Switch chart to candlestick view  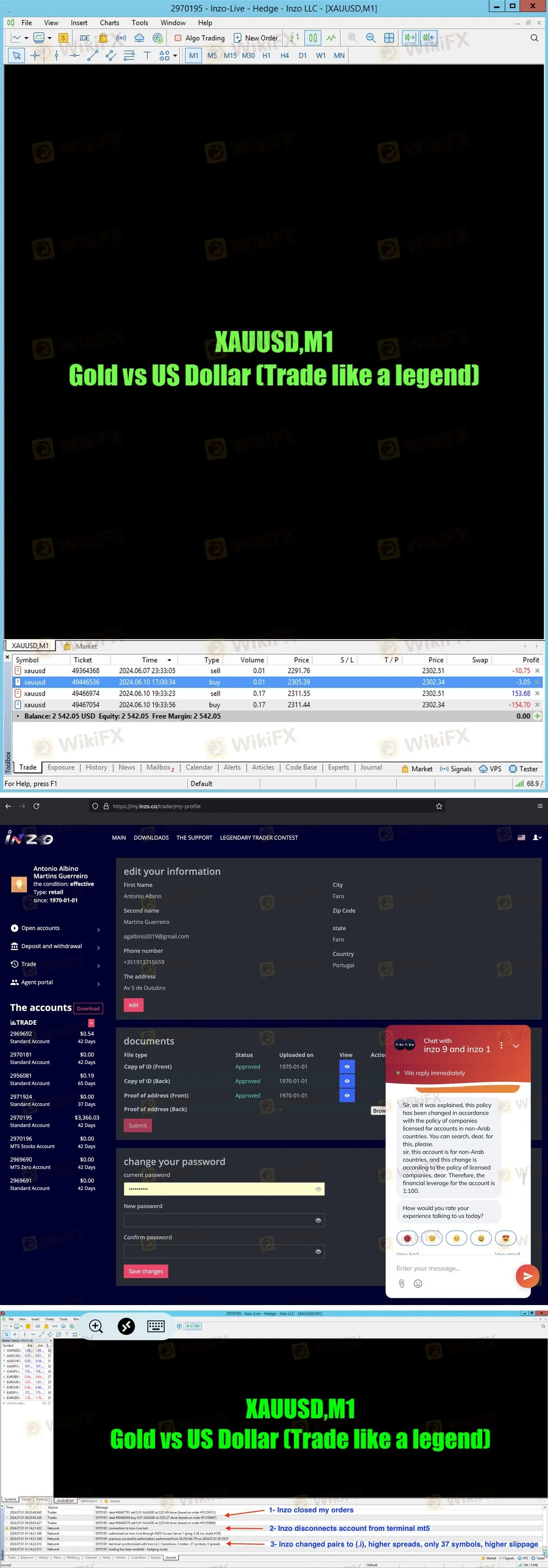click(x=313, y=38)
